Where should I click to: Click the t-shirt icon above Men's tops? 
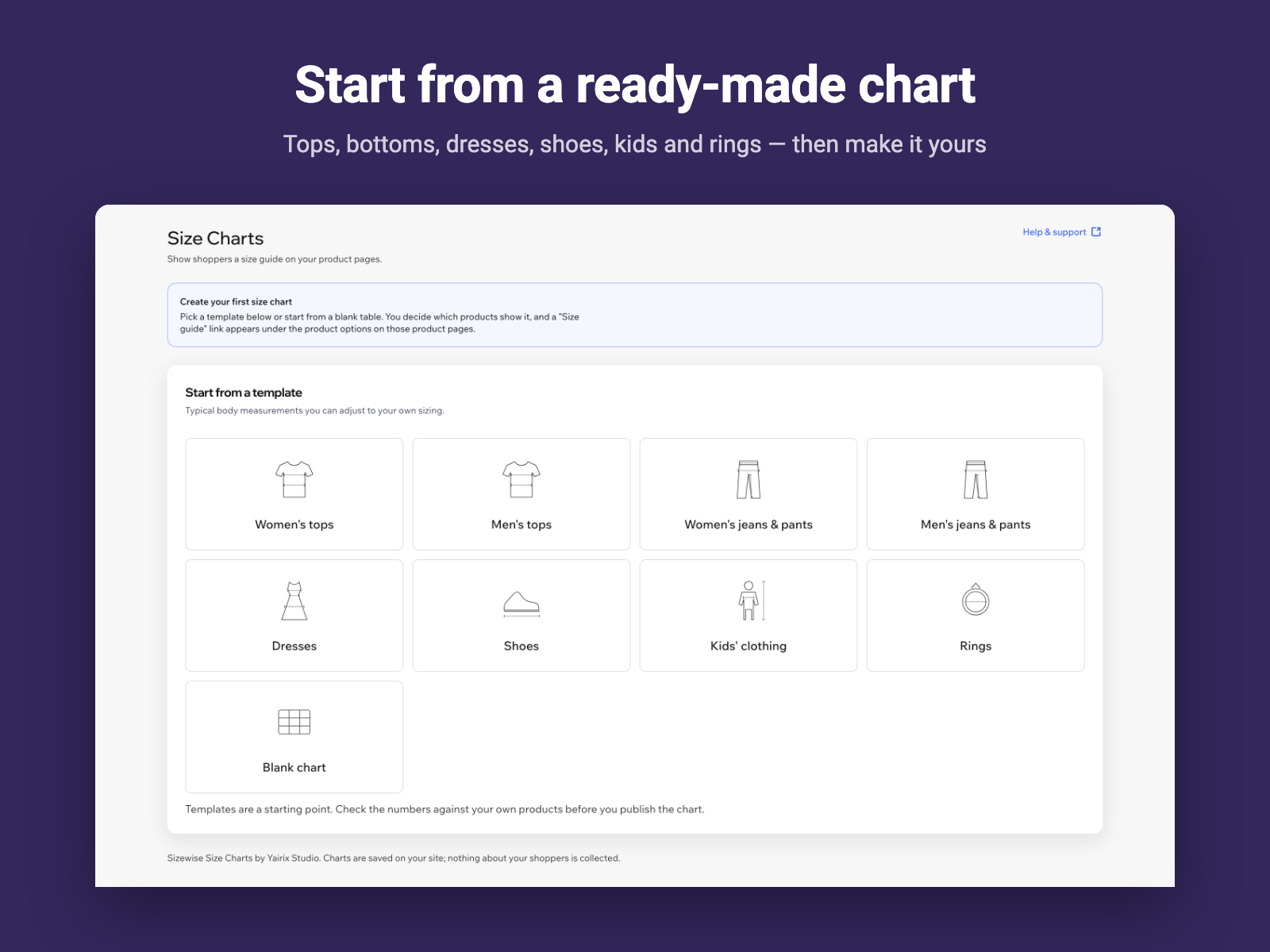pos(521,479)
